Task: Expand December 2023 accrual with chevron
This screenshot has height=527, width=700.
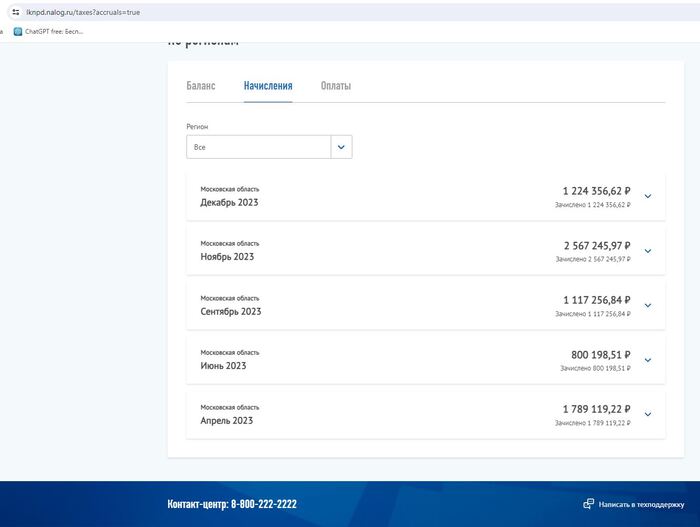Action: point(647,196)
